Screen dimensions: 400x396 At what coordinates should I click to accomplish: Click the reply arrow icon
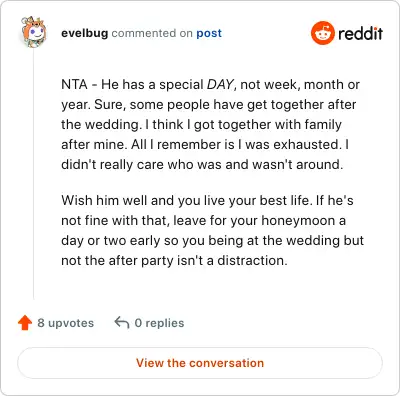tap(122, 323)
